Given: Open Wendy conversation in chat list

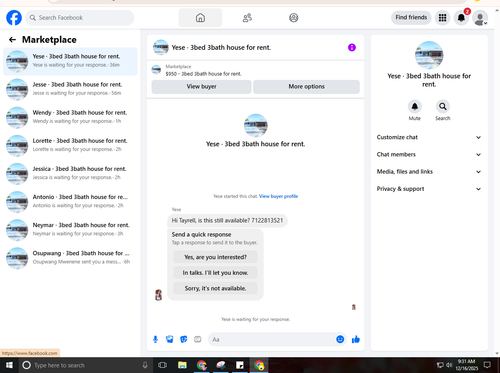Looking at the screenshot, I should (70, 117).
